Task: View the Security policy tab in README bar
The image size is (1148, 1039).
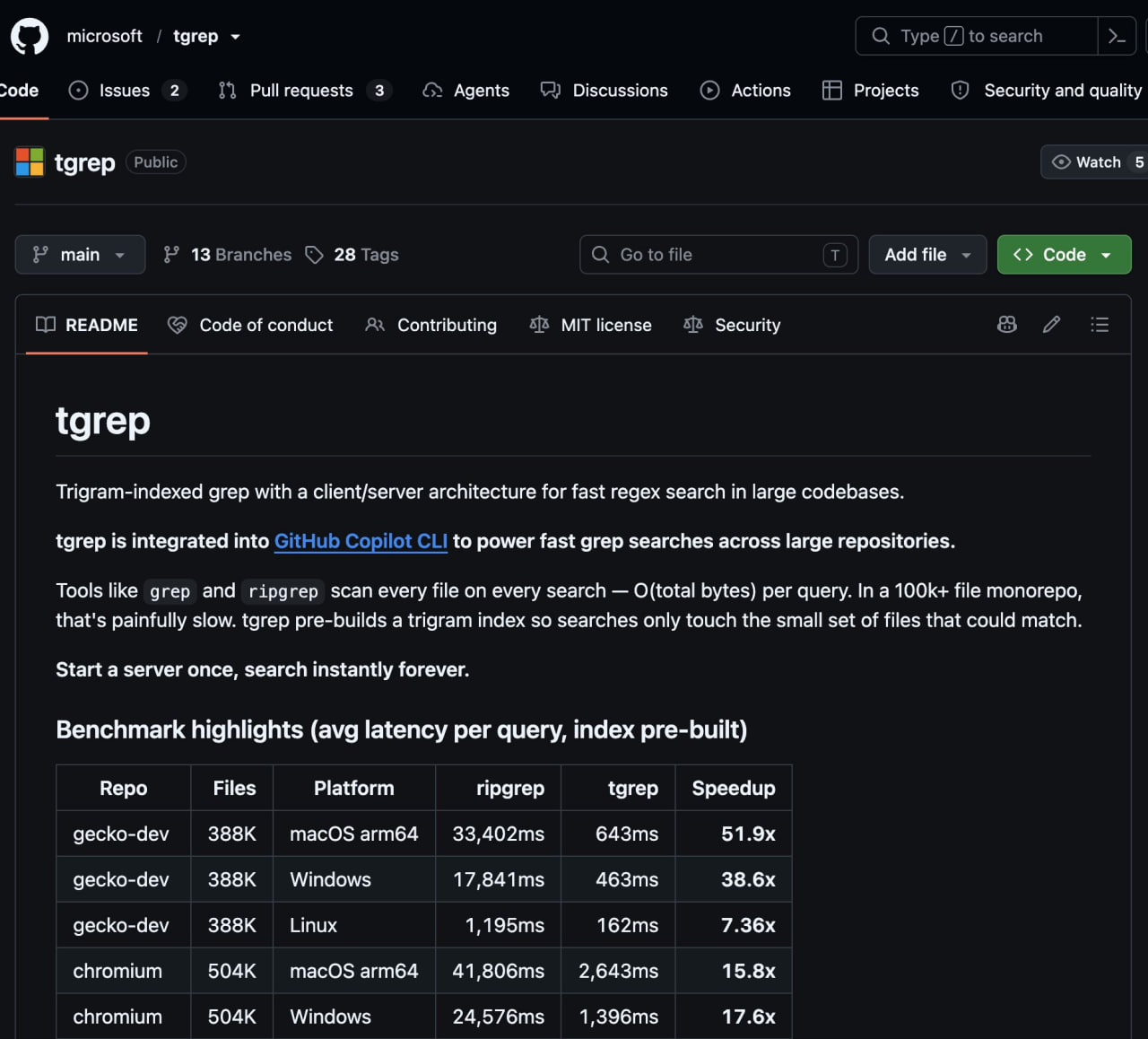Action: pyautogui.click(x=732, y=325)
